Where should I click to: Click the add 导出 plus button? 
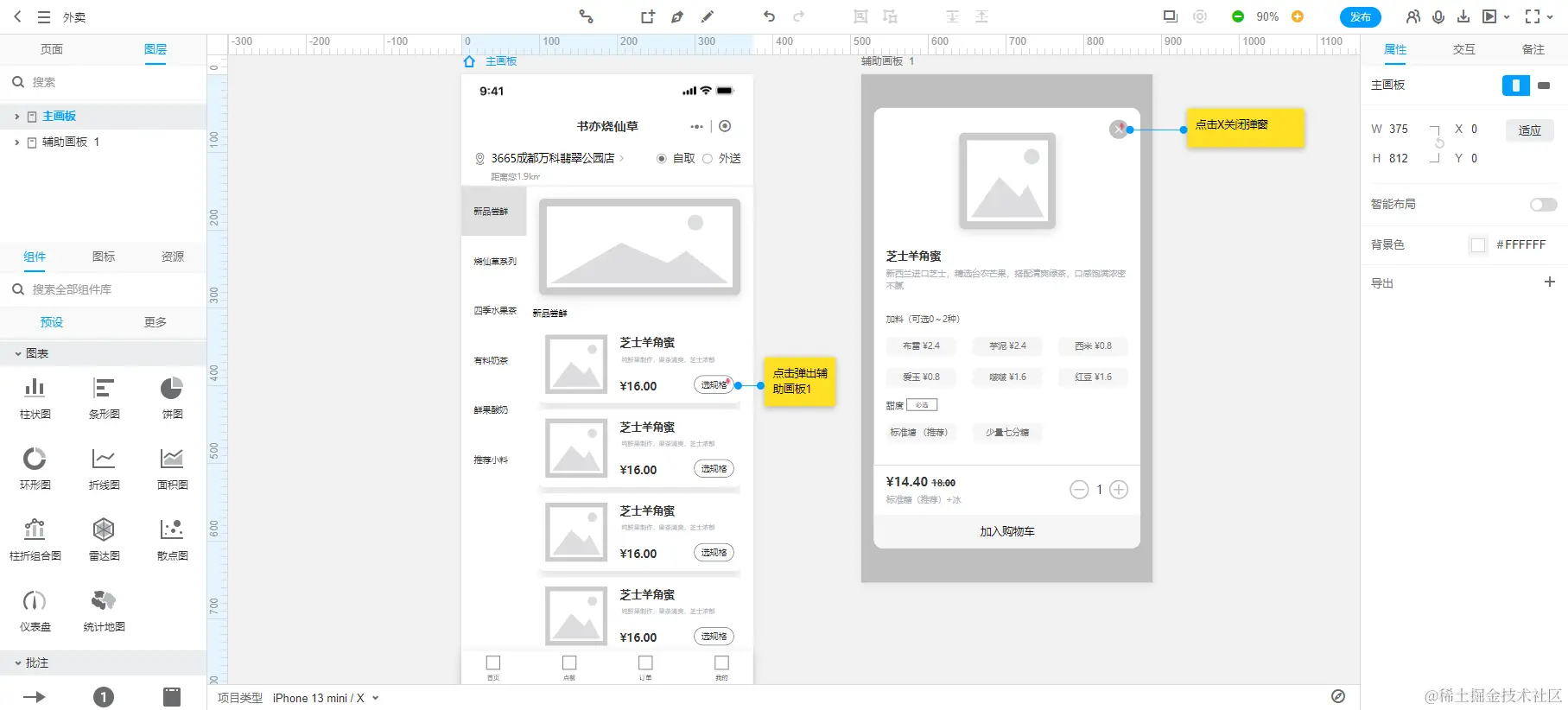tap(1550, 282)
